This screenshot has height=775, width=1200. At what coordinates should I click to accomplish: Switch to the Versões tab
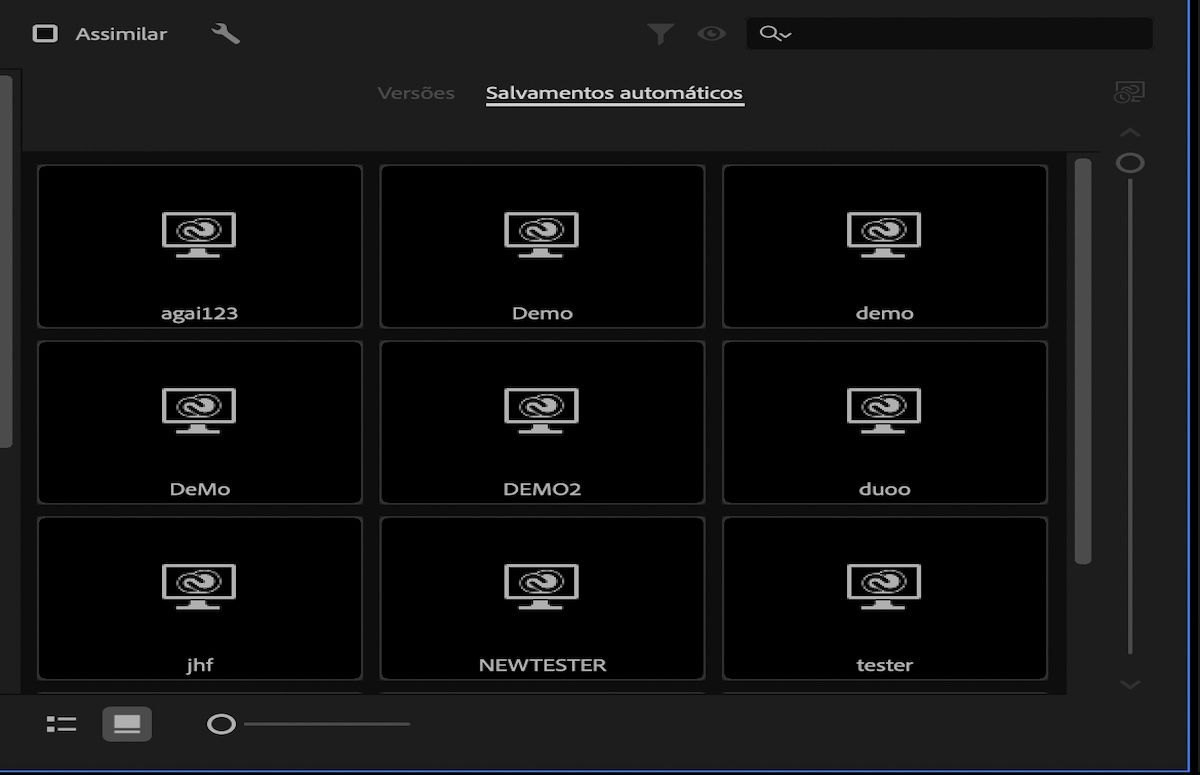[416, 93]
